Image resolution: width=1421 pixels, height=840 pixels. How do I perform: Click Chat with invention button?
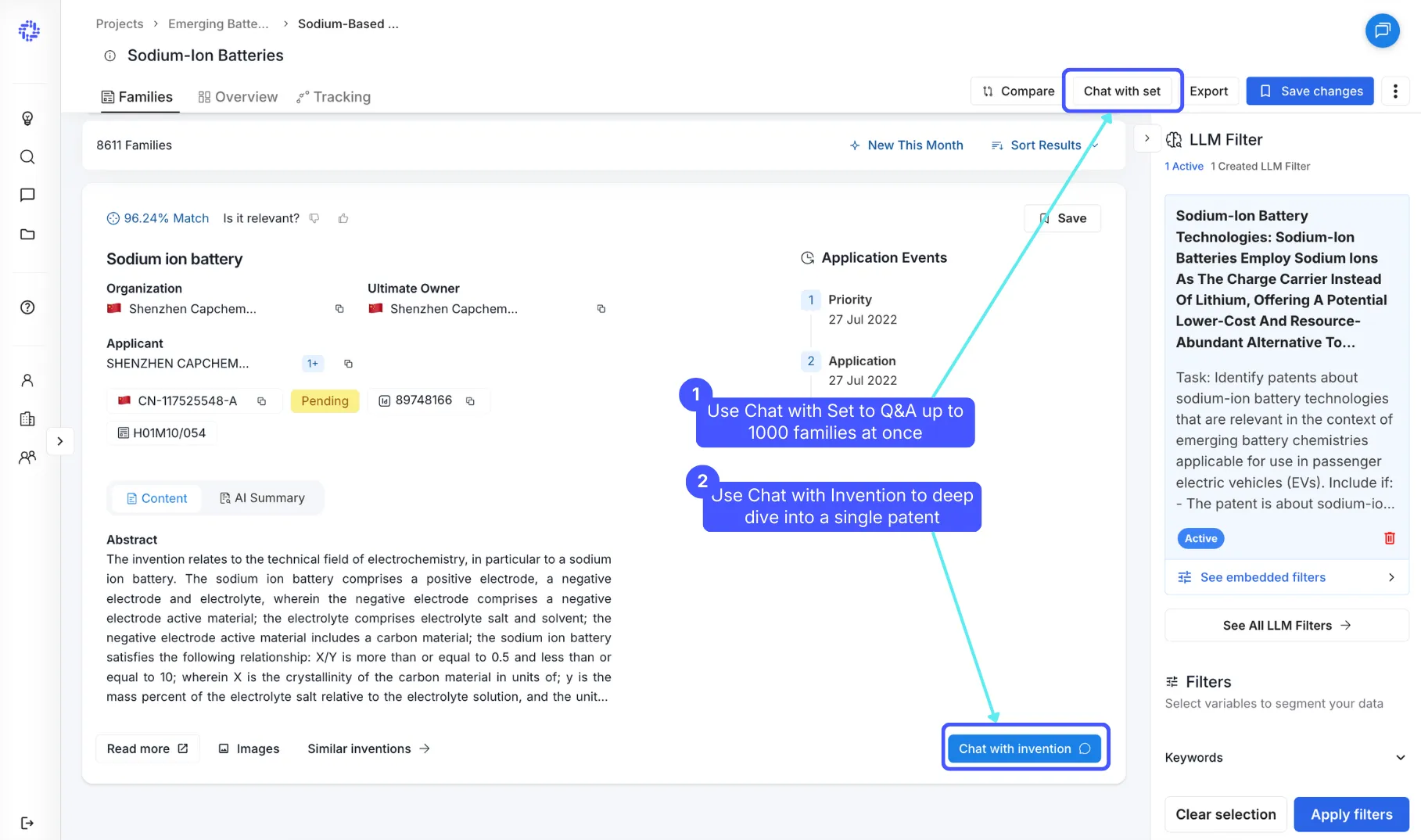point(1024,748)
